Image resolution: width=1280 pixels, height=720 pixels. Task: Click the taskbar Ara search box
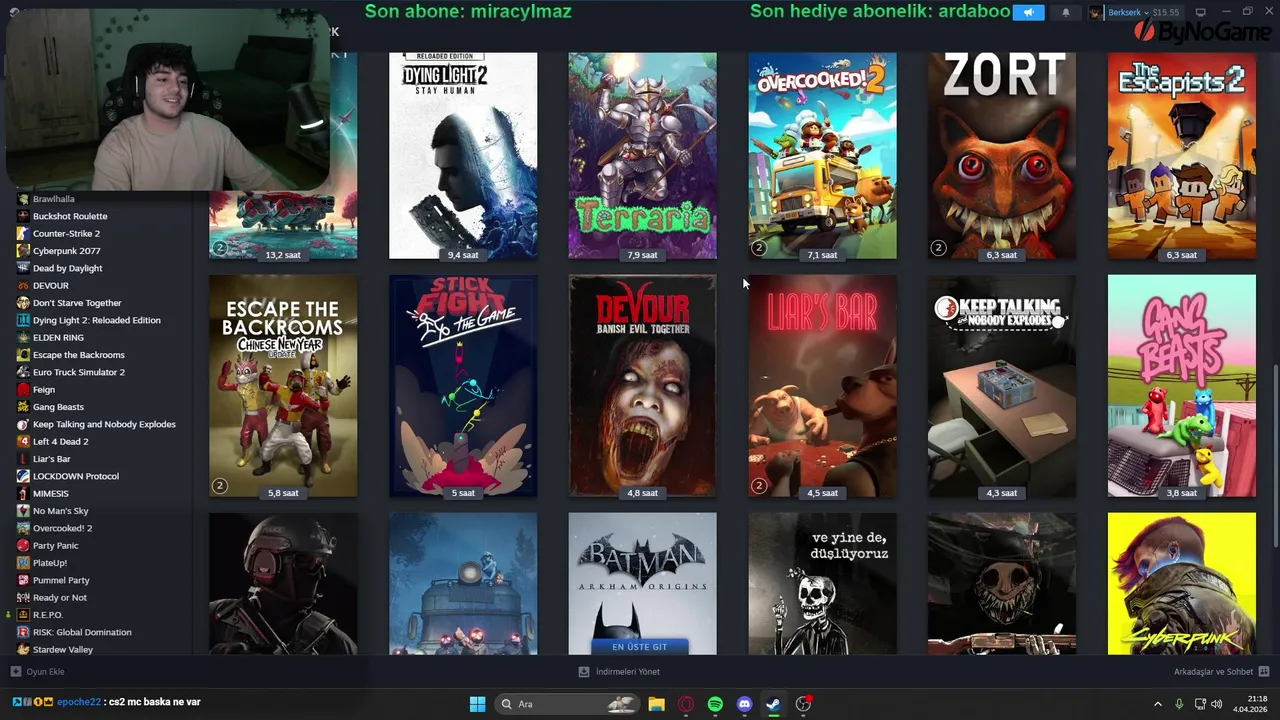568,704
